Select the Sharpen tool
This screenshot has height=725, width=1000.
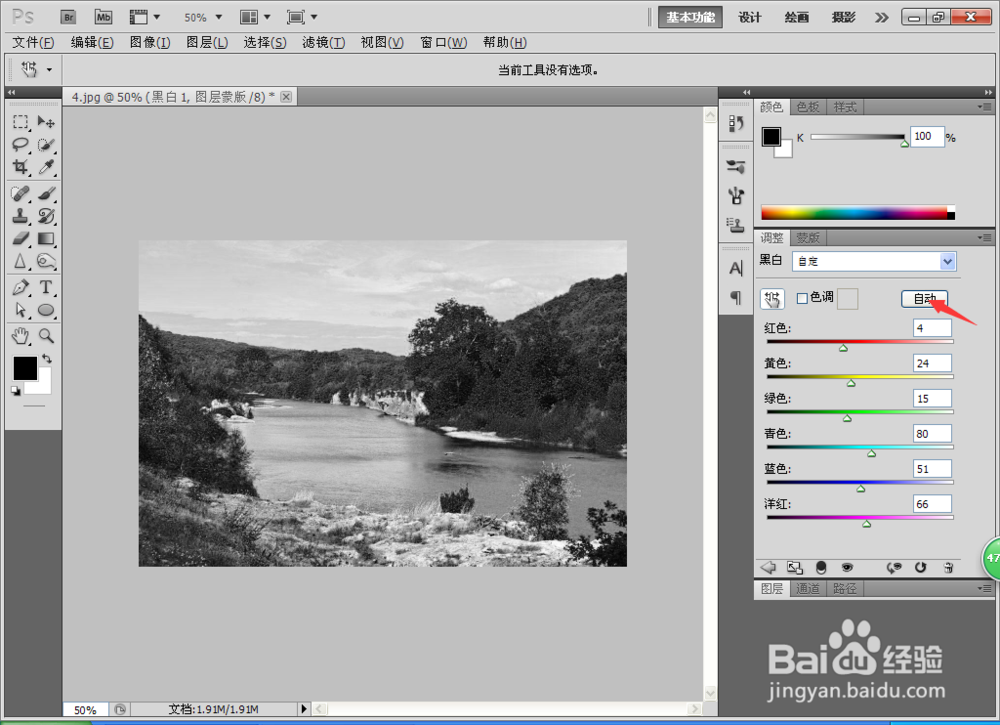pos(20,261)
